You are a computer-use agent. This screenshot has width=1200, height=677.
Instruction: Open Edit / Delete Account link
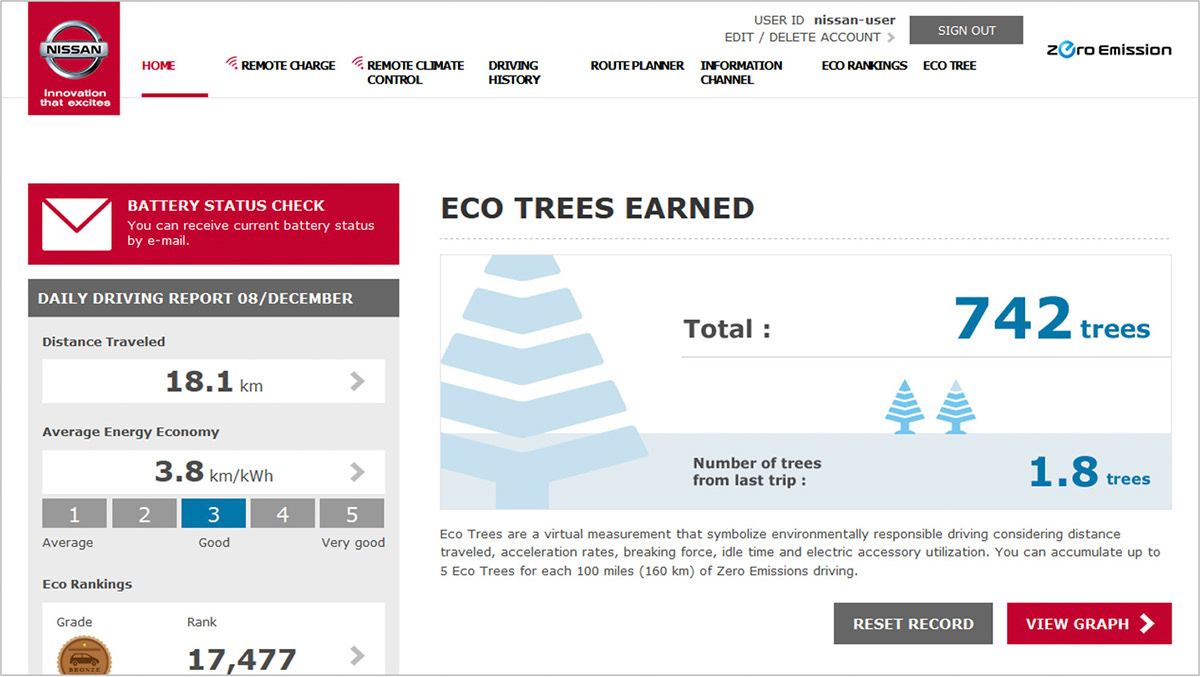[x=809, y=38]
